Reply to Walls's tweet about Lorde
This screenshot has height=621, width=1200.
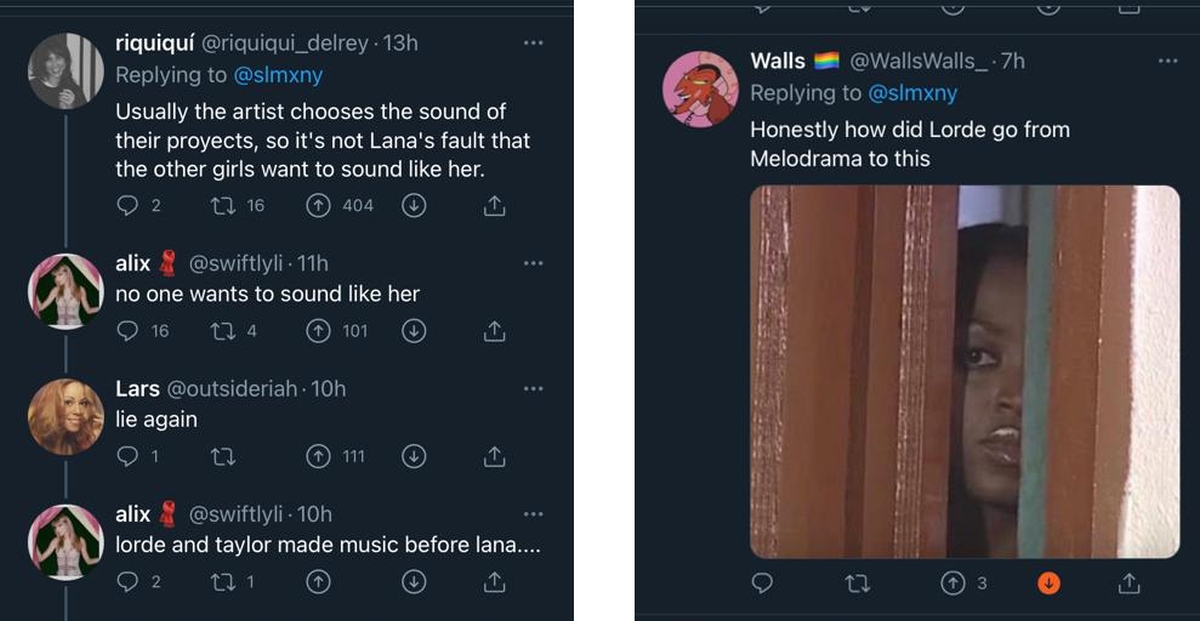coord(762,582)
